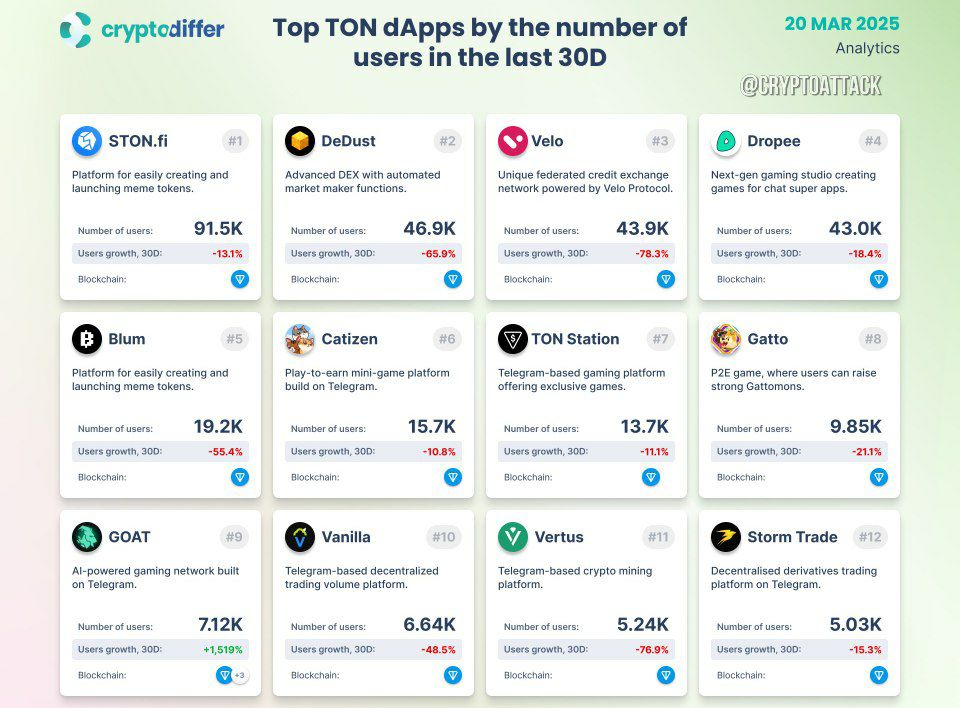Viewport: 960px width, 708px height.
Task: Click TON blockchain icon in DeDust card
Action: point(453,279)
